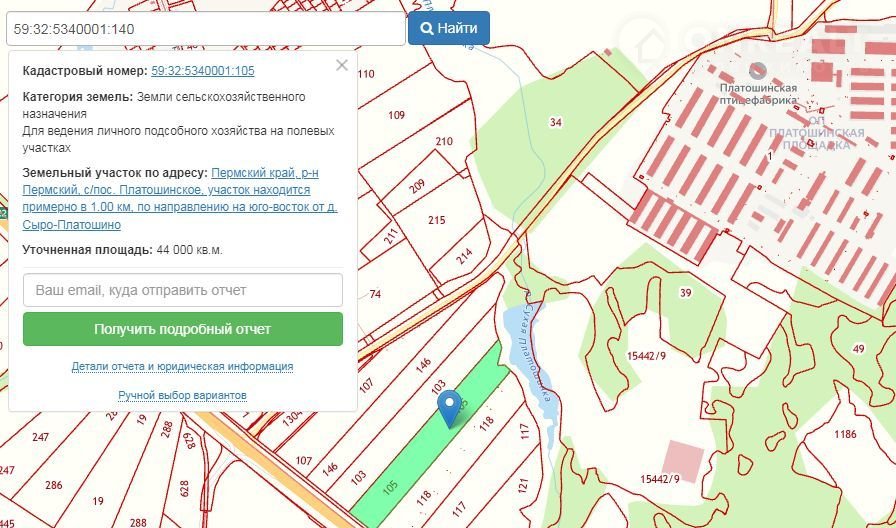
Task: Click the Найти search button
Action: (x=449, y=28)
